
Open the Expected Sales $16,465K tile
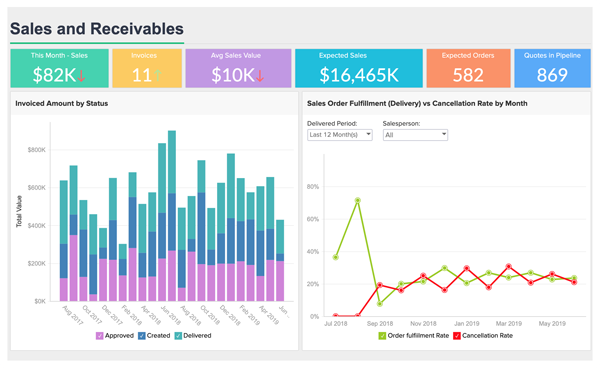359,68
